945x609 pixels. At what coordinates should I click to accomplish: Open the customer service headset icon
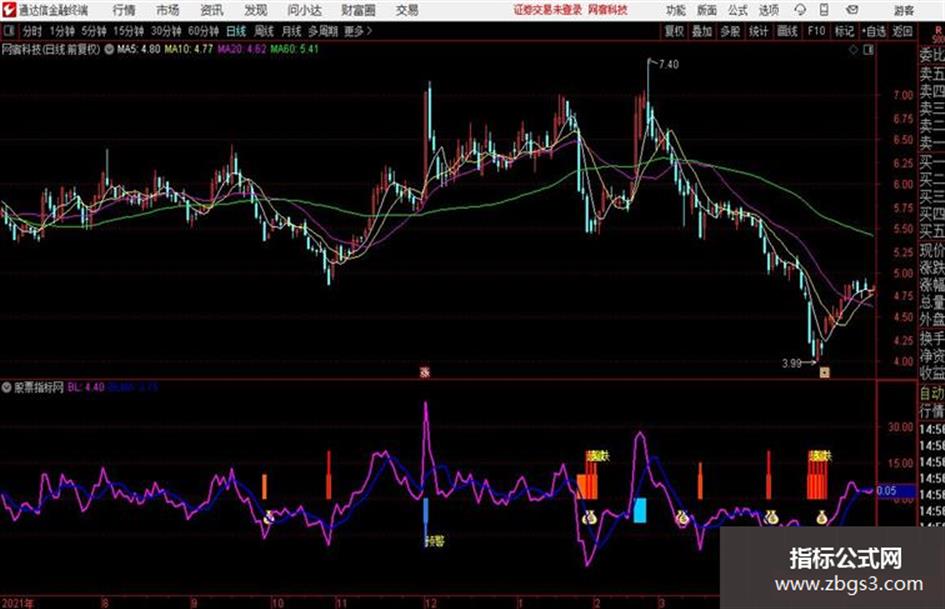tap(800, 10)
